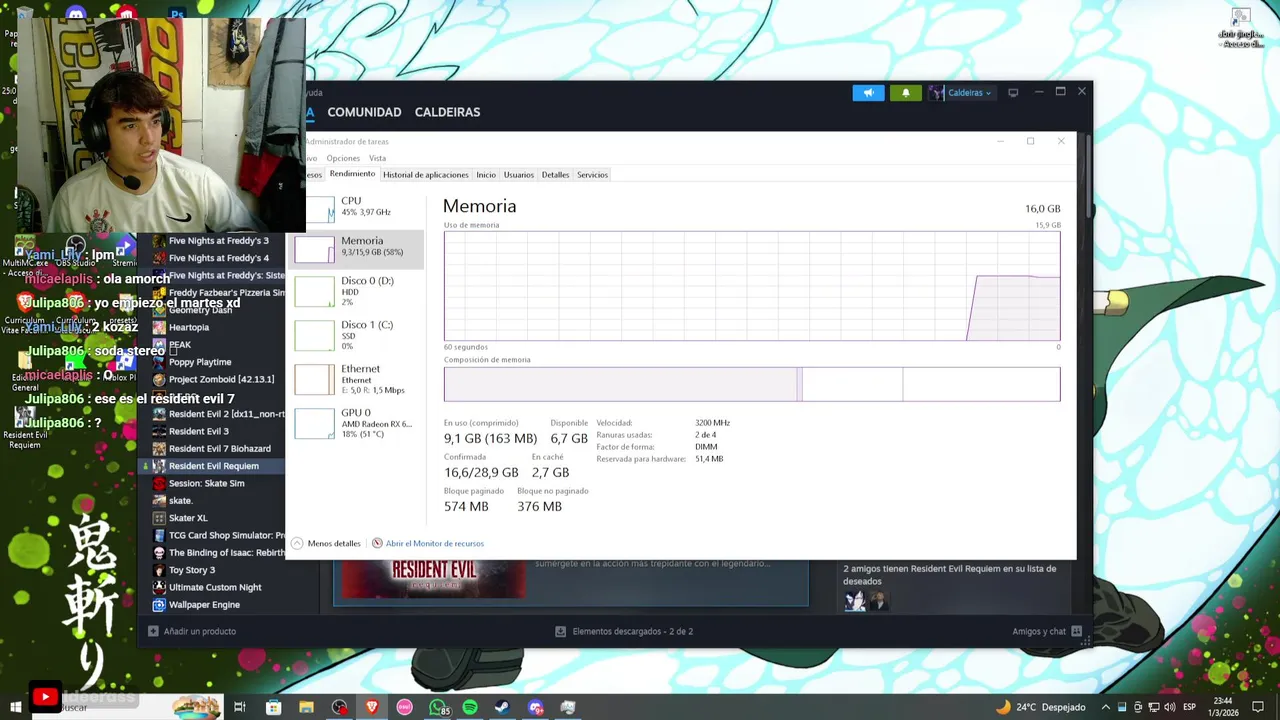The image size is (1280, 720).
Task: Open Task Manager Vista menu
Action: click(377, 158)
